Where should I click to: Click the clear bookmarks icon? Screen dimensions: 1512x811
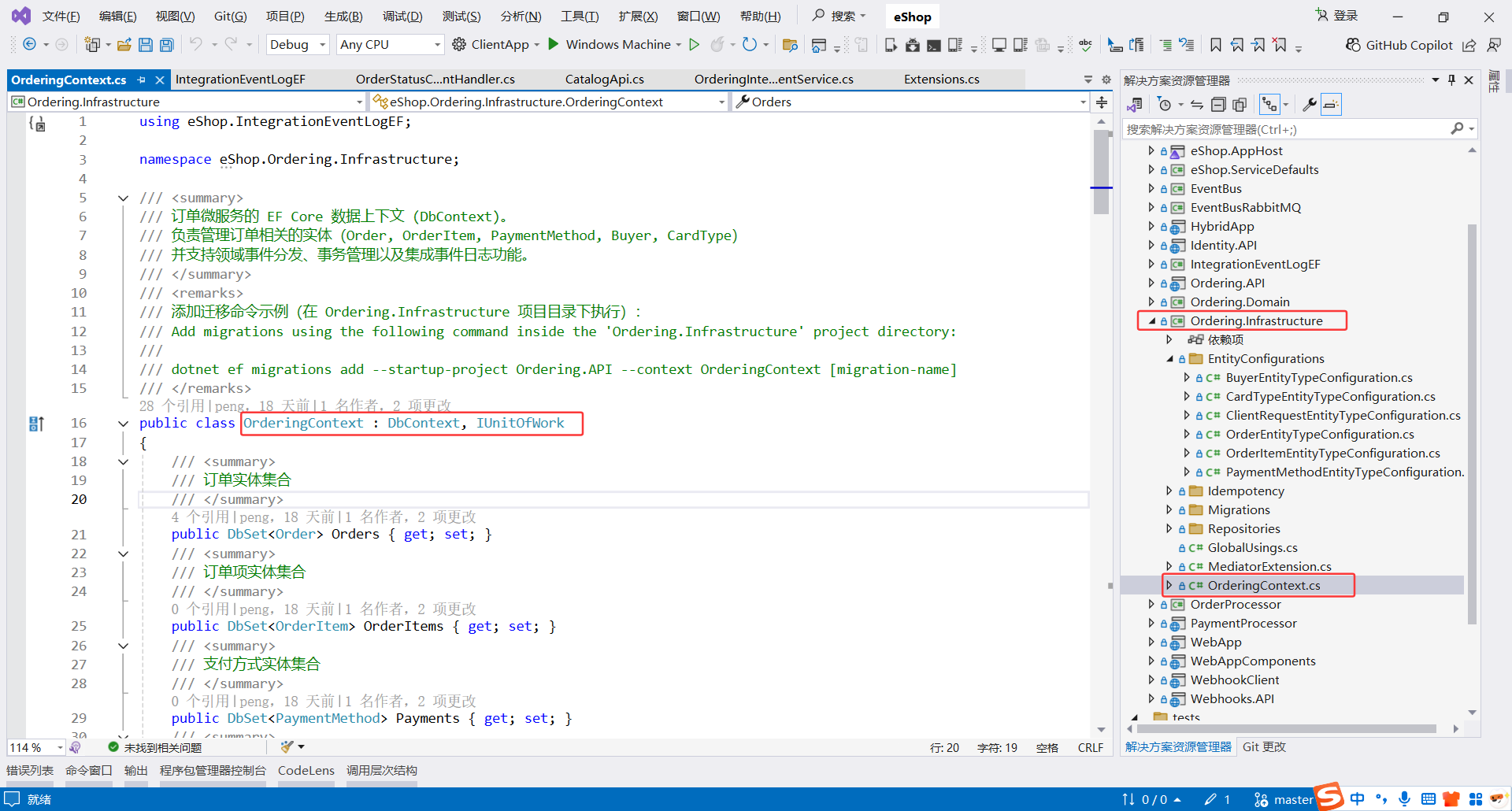[x=1280, y=45]
